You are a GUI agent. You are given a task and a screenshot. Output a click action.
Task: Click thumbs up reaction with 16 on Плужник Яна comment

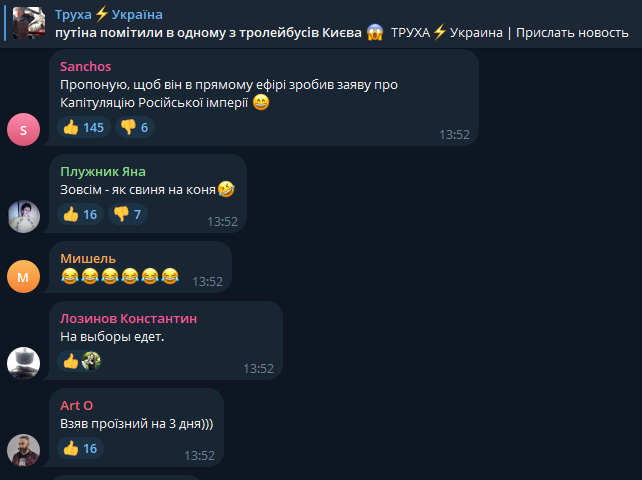[80, 214]
